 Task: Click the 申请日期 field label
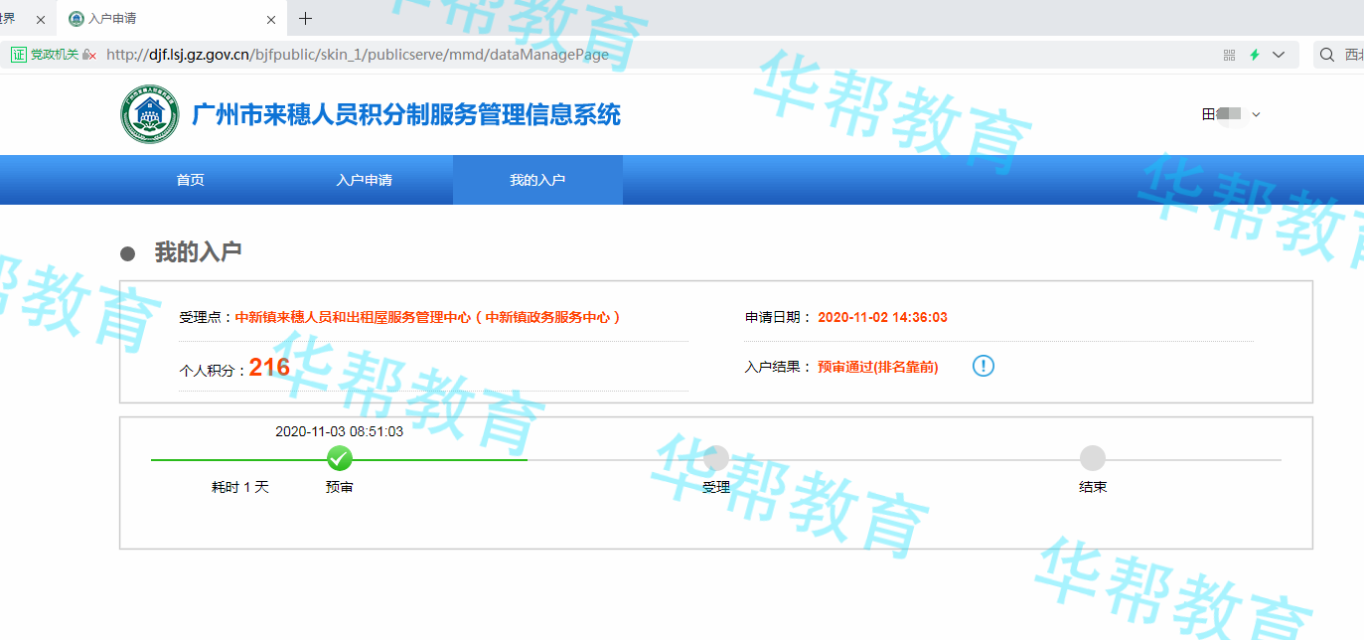point(779,317)
